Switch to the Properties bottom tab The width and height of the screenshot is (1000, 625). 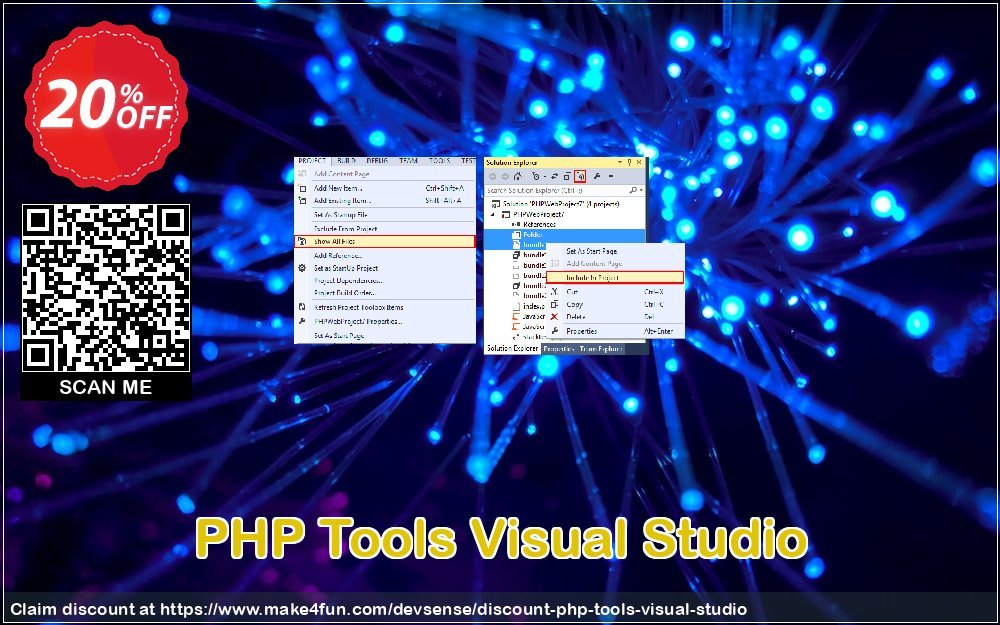coord(559,349)
